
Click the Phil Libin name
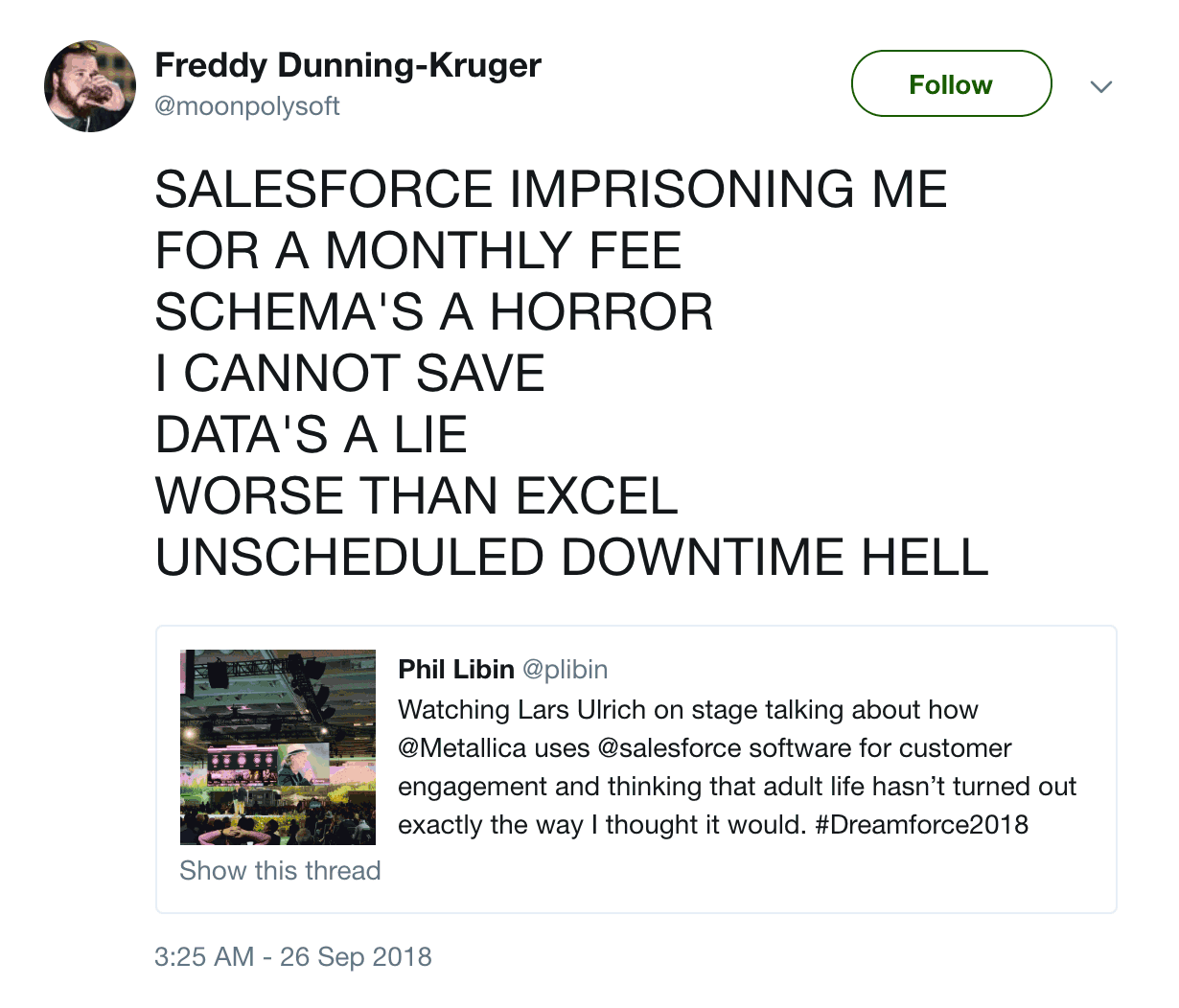[x=456, y=669]
